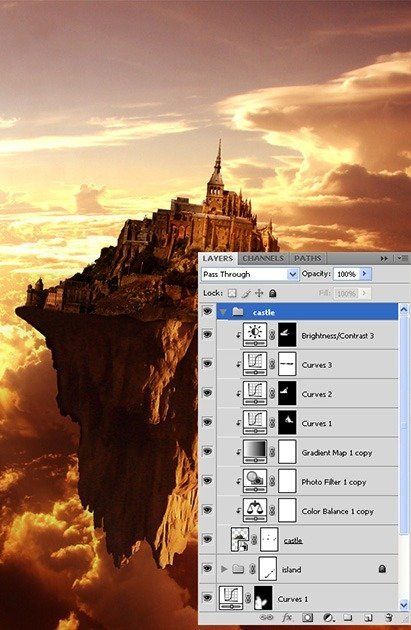The width and height of the screenshot is (411, 630).
Task: Select the Curves 2 adjustment icon
Action: pos(255,394)
